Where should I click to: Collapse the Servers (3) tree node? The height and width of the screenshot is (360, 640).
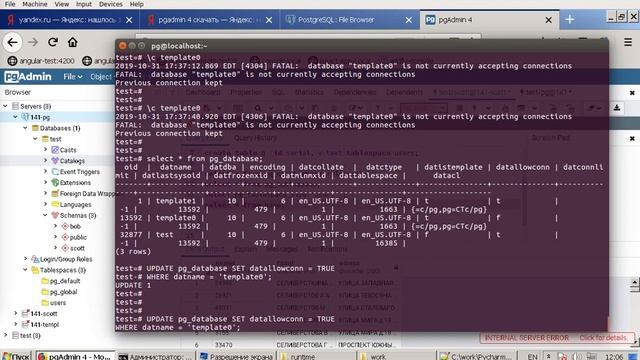pyautogui.click(x=6, y=106)
